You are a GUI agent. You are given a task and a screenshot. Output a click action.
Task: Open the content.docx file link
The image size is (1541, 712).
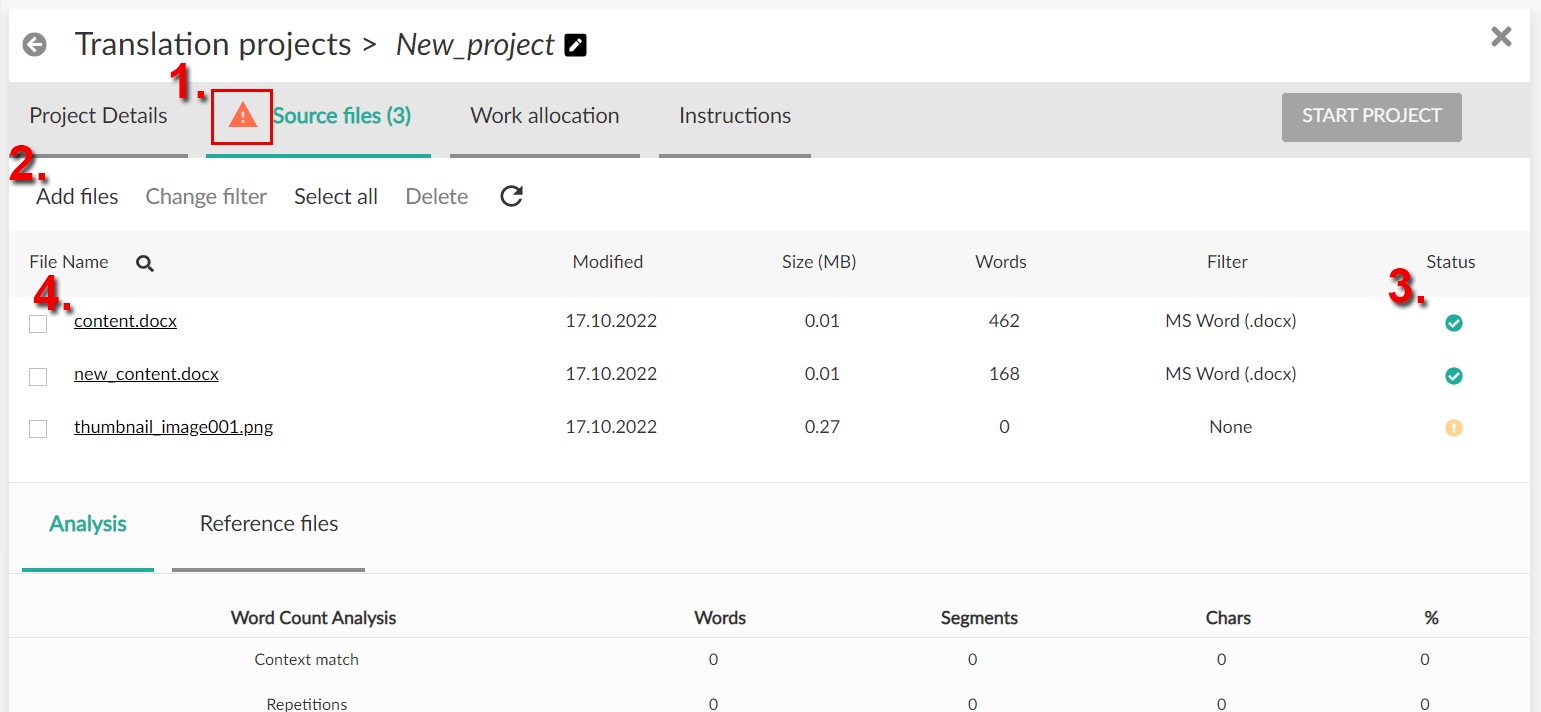click(x=125, y=321)
